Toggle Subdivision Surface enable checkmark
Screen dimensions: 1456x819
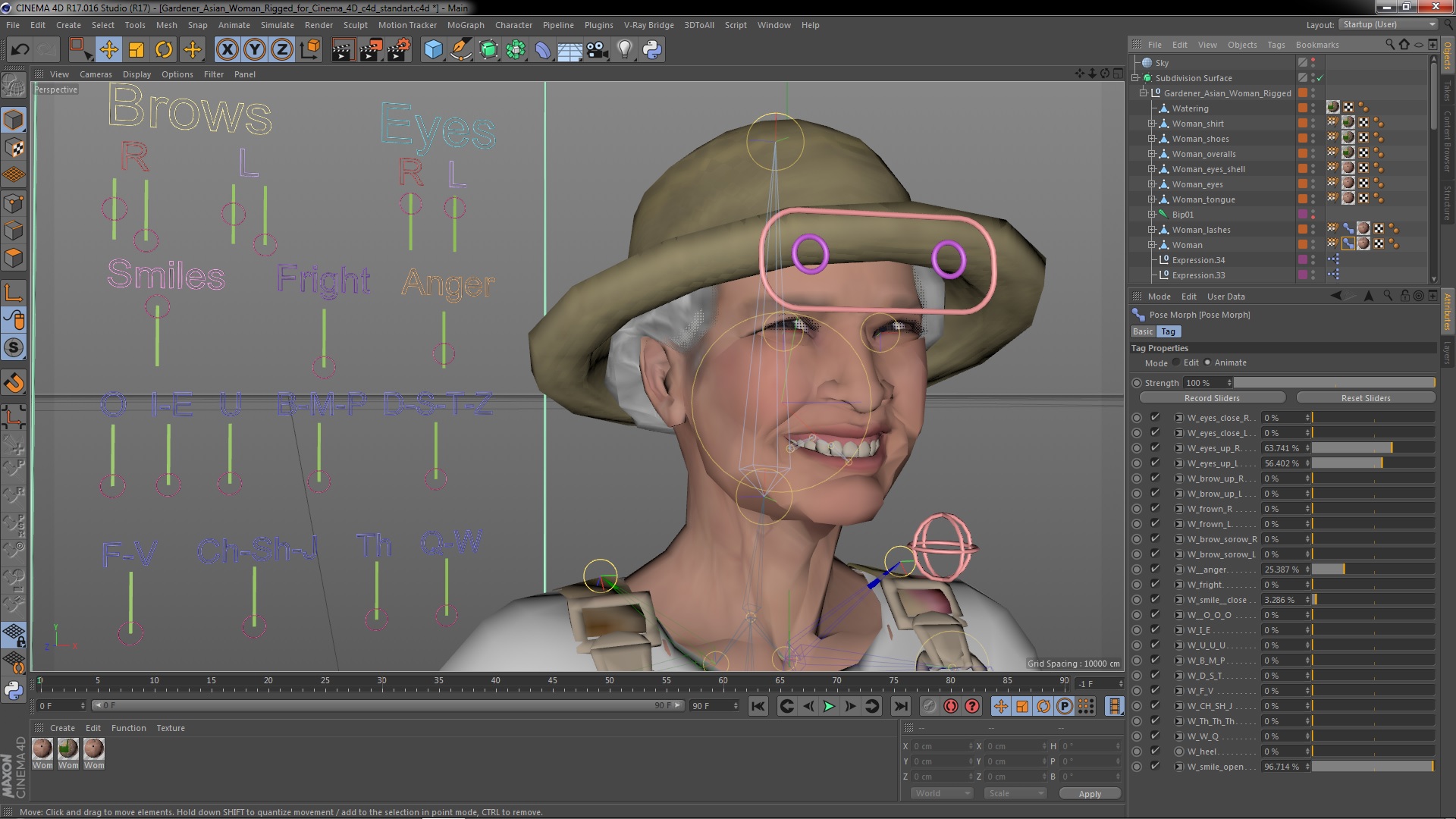pyautogui.click(x=1320, y=78)
